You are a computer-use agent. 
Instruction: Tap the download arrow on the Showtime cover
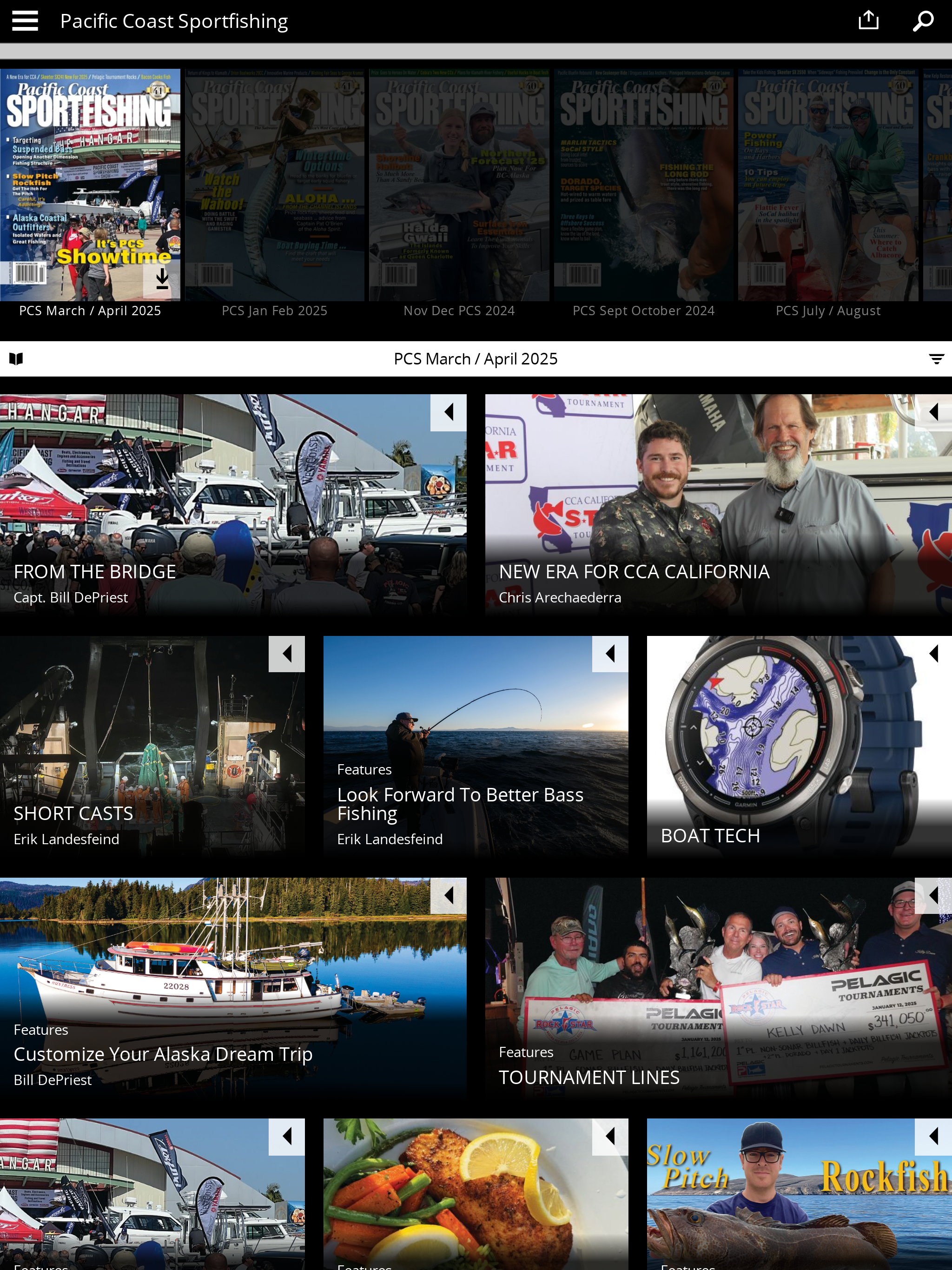[x=162, y=279]
